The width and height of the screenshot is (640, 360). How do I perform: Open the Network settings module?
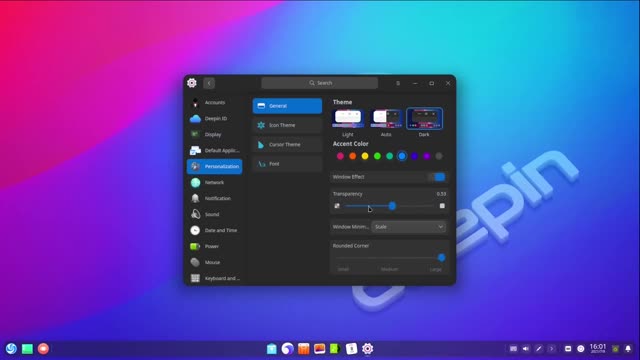[214, 182]
